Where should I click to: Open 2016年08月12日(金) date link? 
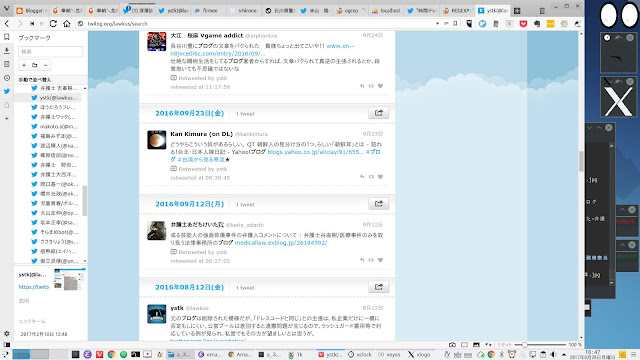(189, 287)
